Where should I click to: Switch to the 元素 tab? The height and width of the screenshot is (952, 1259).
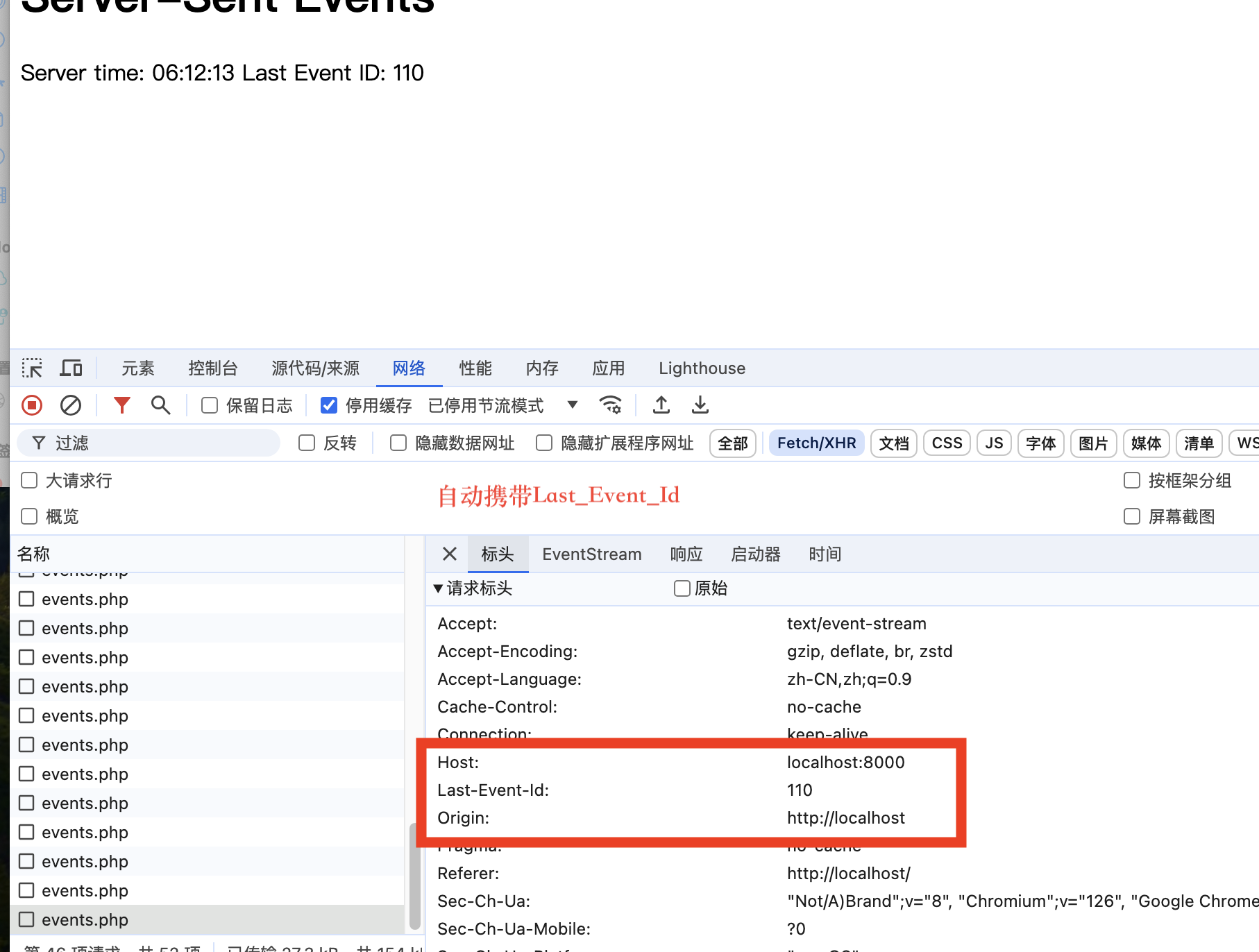pos(138,368)
